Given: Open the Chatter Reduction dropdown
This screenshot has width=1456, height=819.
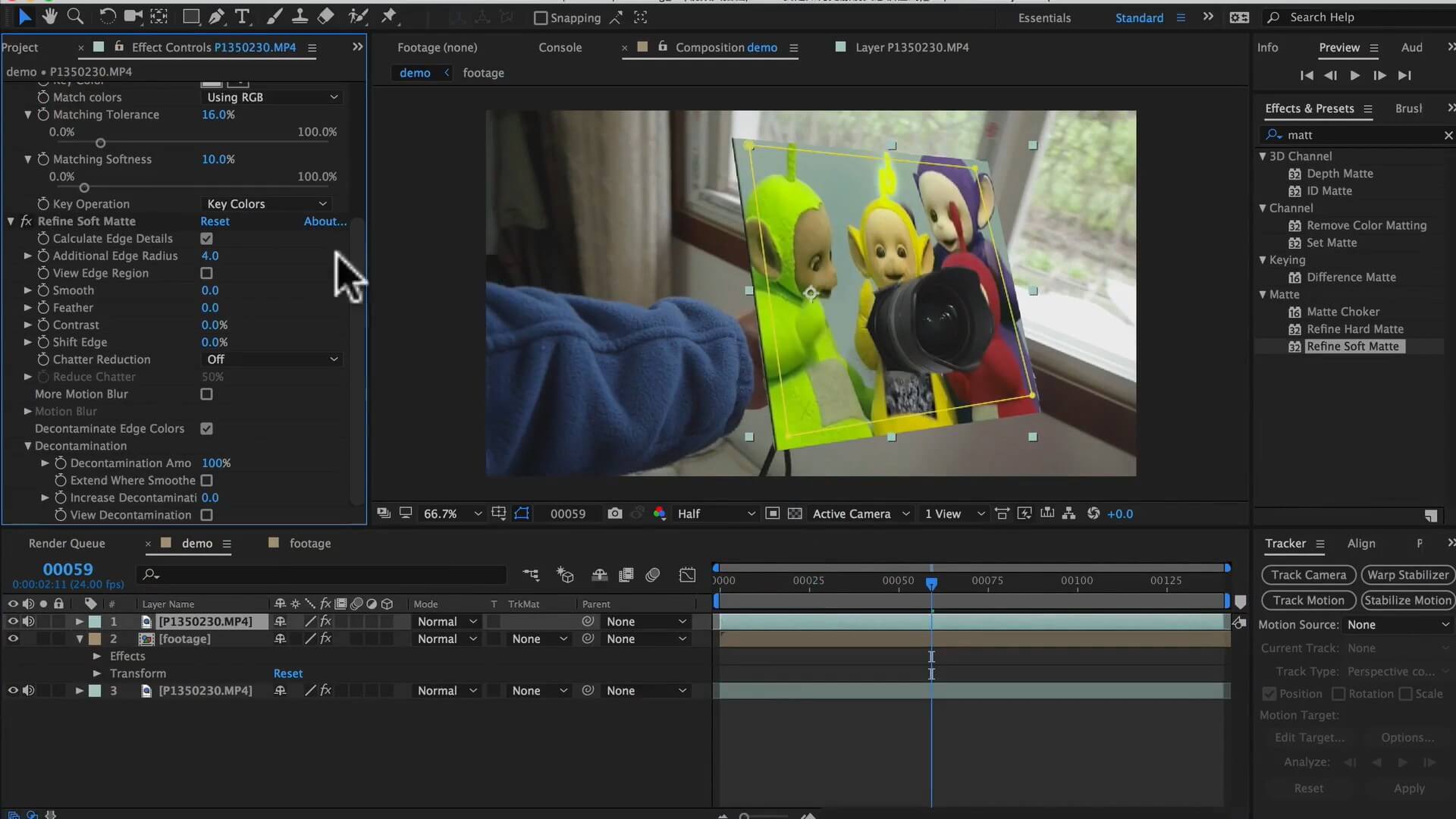Looking at the screenshot, I should [x=271, y=359].
